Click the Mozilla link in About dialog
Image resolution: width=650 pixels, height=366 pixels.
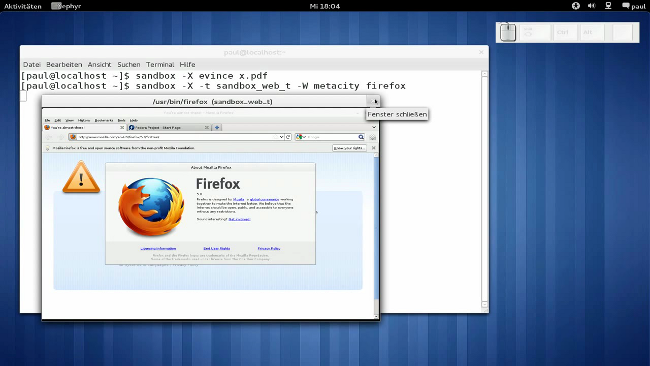(238, 199)
